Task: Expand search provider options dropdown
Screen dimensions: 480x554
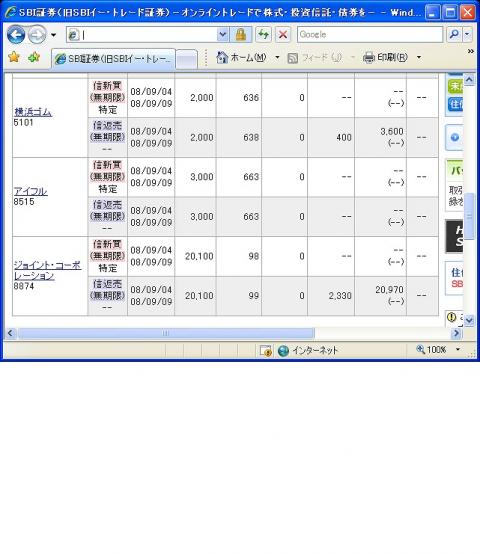Action: (x=468, y=35)
